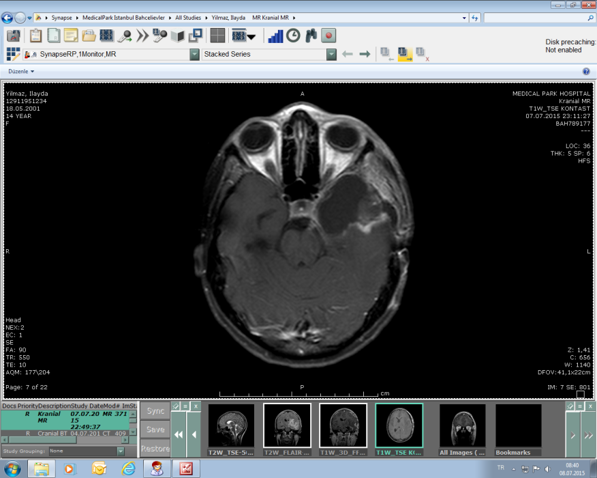Select the T2W_FLAIR series thumbnail
The image size is (597, 478).
click(287, 426)
